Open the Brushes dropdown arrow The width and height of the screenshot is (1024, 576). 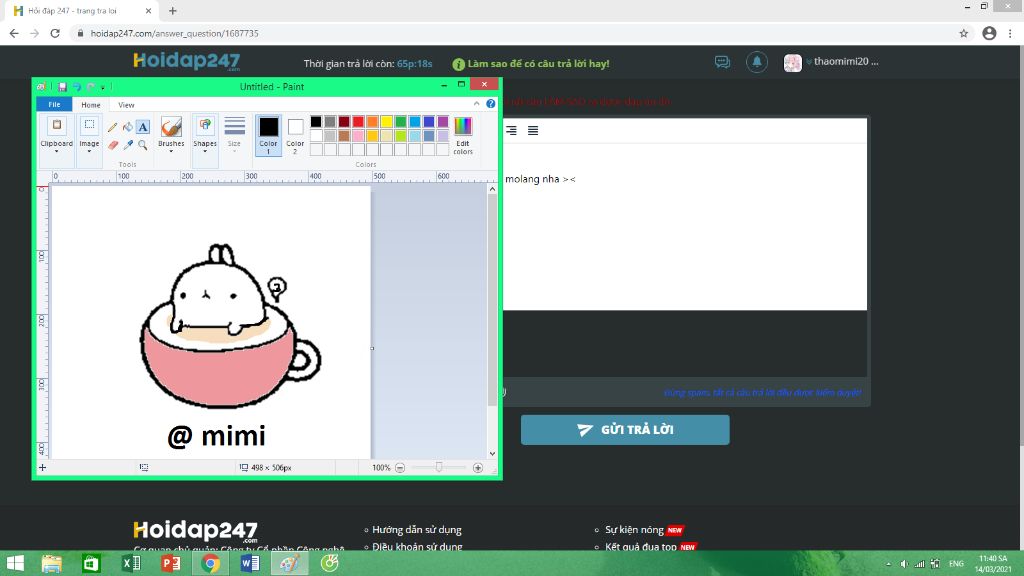(171, 152)
